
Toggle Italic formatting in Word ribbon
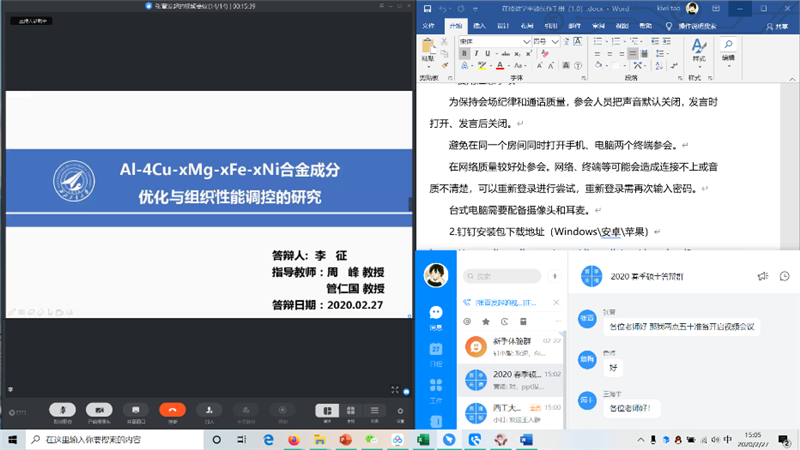point(476,54)
